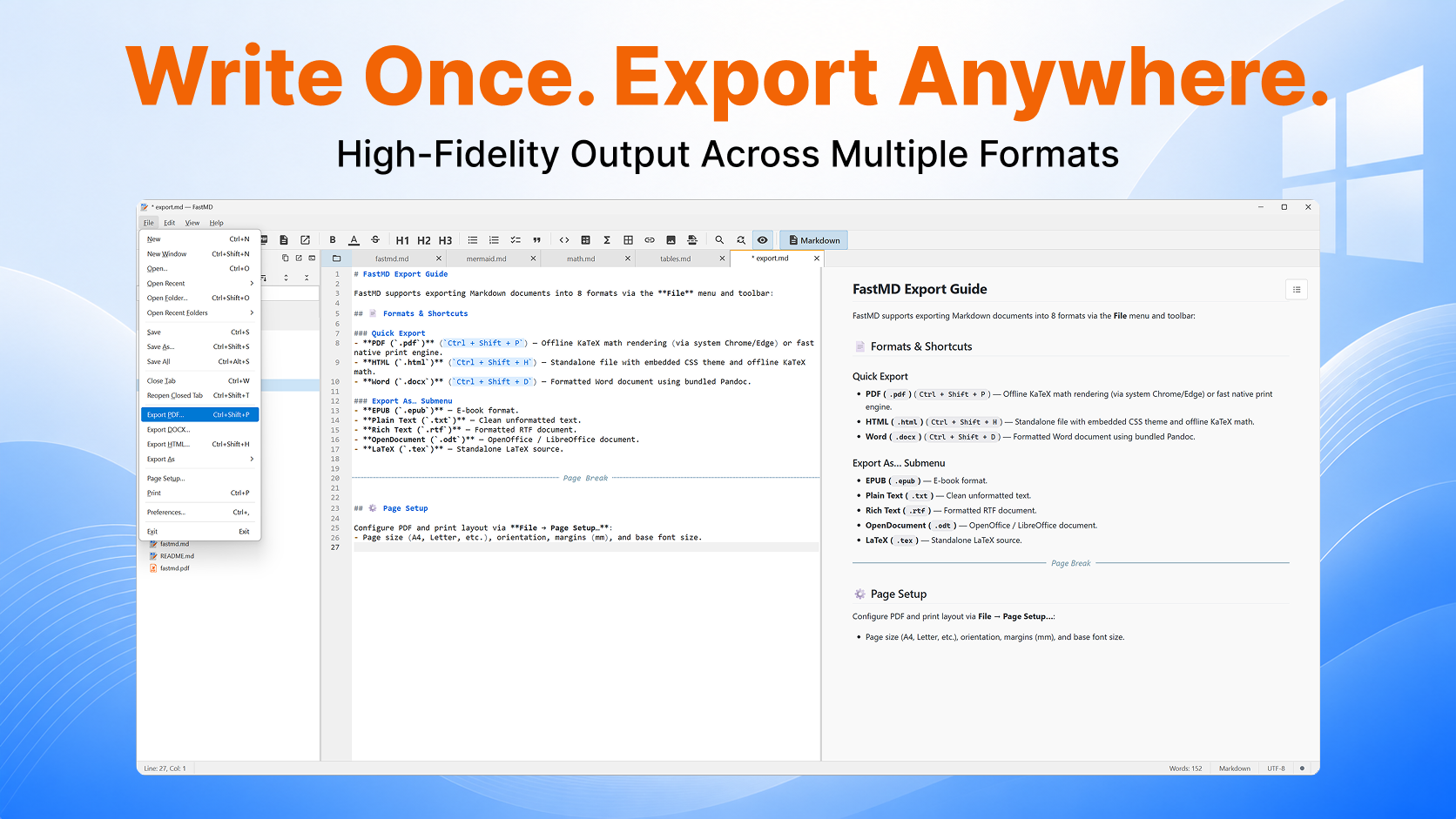Screen dimensions: 1456x819
Task: Choose Export PDF... from File menu
Action: point(199,415)
